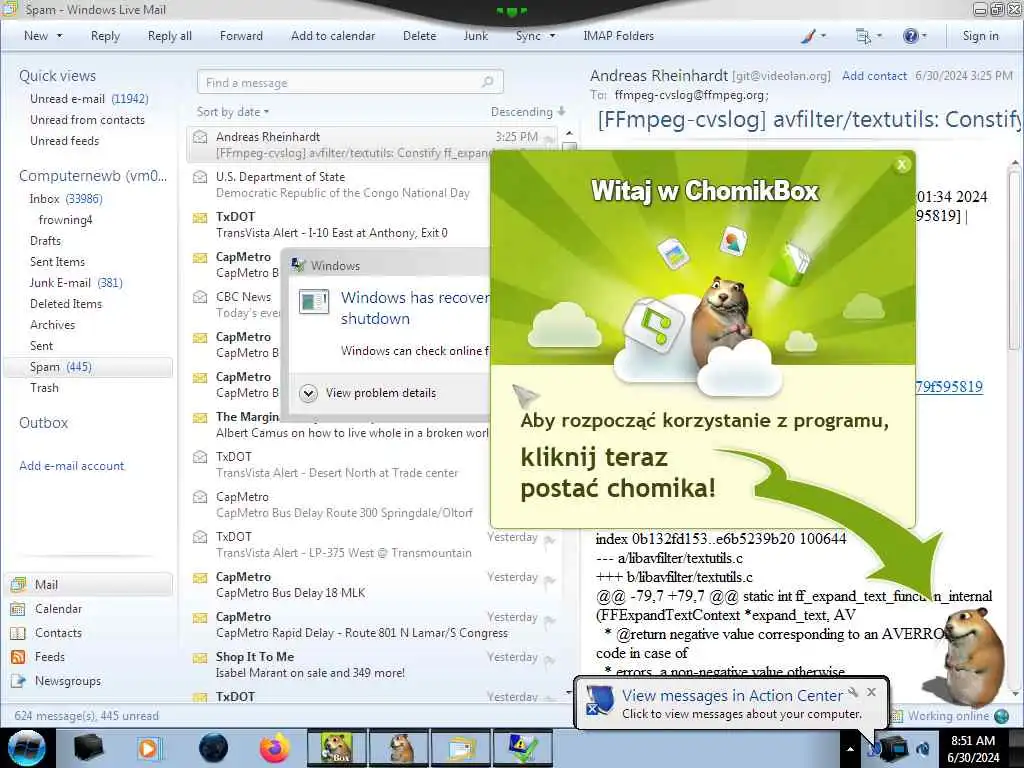The height and width of the screenshot is (768, 1024).
Task: Dismiss the Action Center balloon with the X
Action: tap(871, 692)
